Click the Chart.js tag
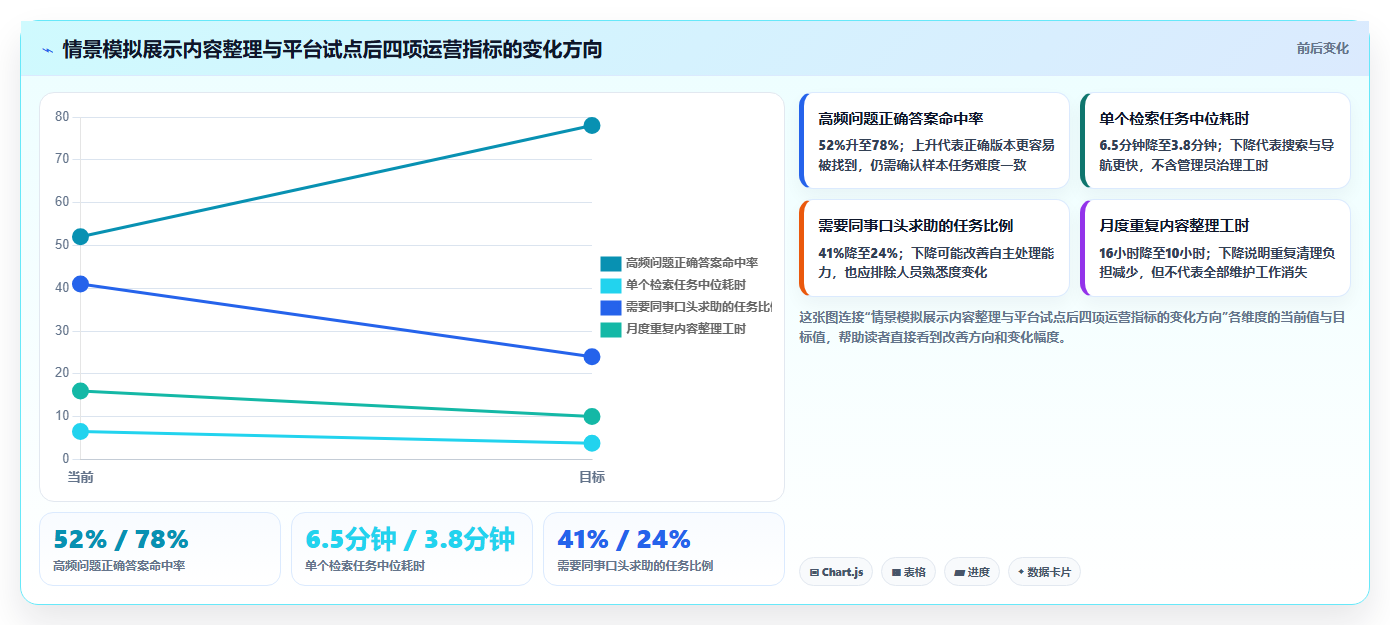The width and height of the screenshot is (1390, 625). [x=835, y=572]
